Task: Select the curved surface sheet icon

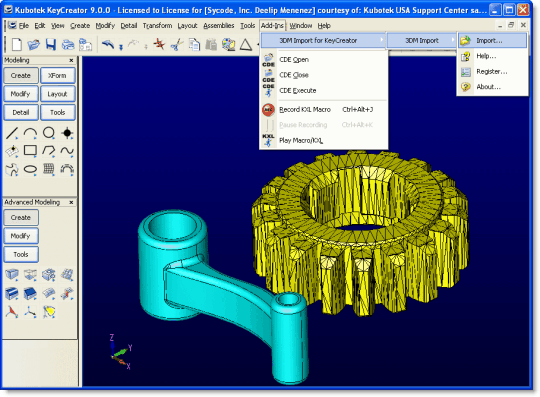Action: click(x=49, y=293)
